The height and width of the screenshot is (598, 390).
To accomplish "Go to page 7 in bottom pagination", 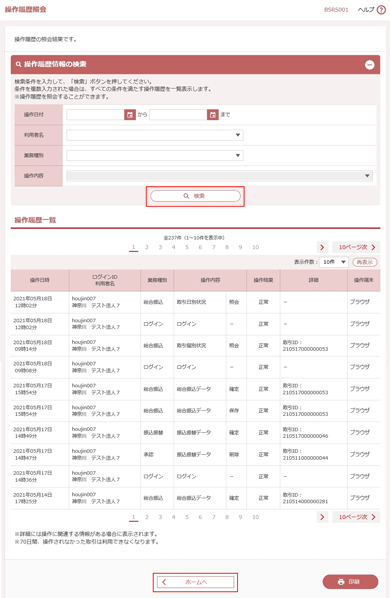I will pyautogui.click(x=213, y=517).
